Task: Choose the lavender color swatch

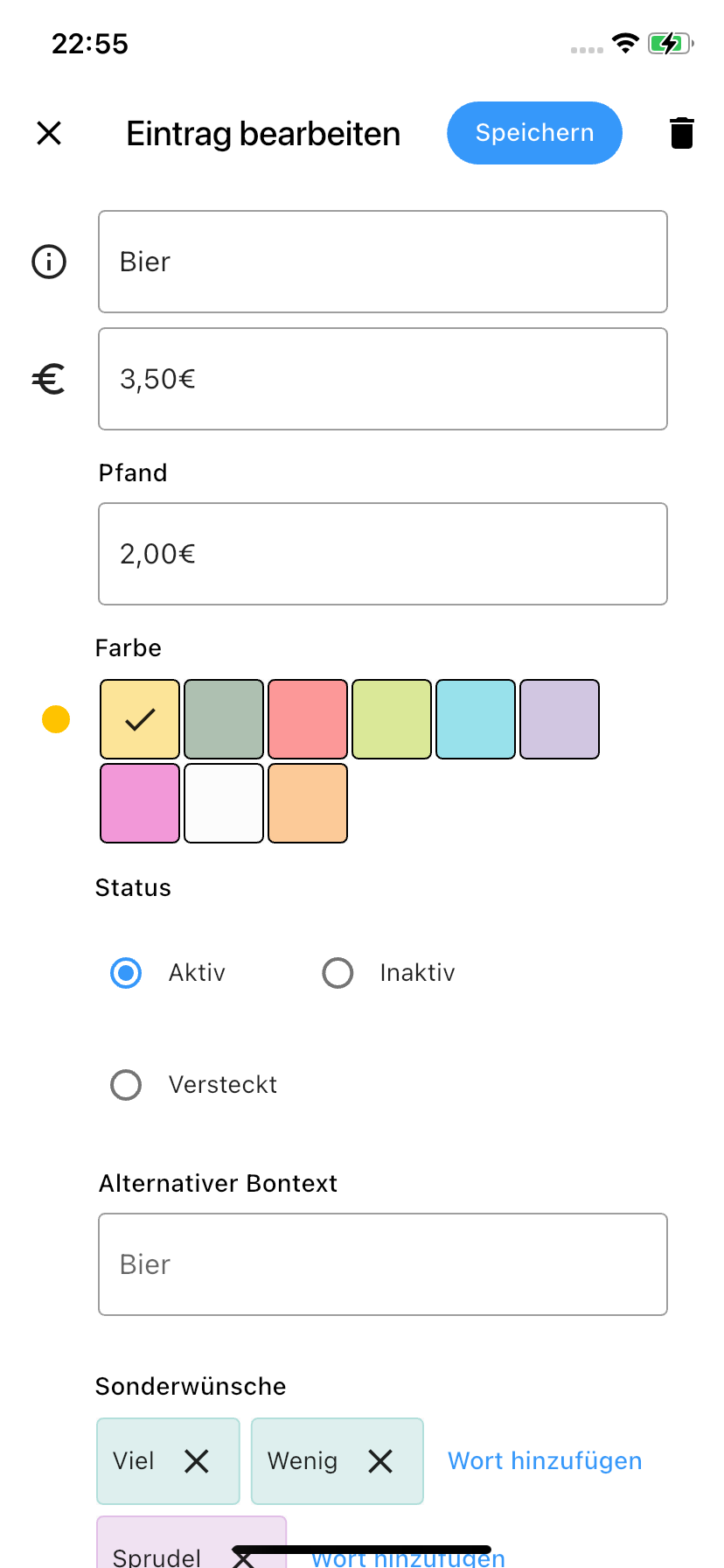Action: pyautogui.click(x=560, y=719)
